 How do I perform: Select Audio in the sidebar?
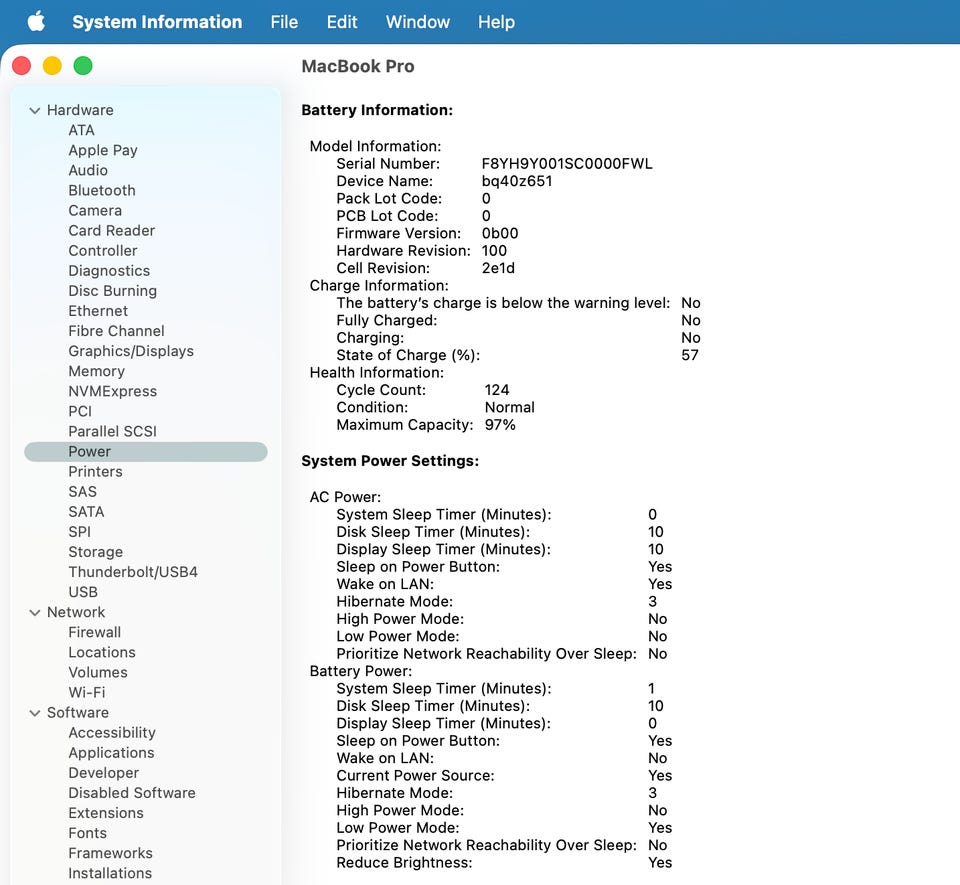88,170
